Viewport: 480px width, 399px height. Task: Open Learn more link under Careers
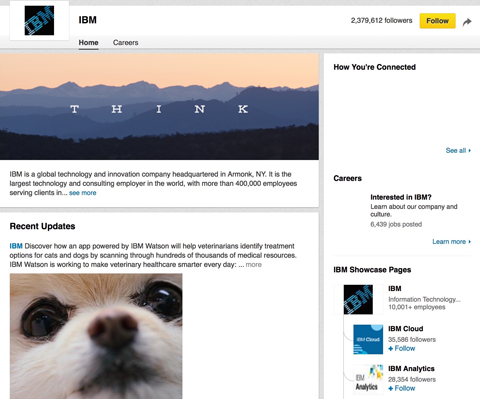point(451,241)
